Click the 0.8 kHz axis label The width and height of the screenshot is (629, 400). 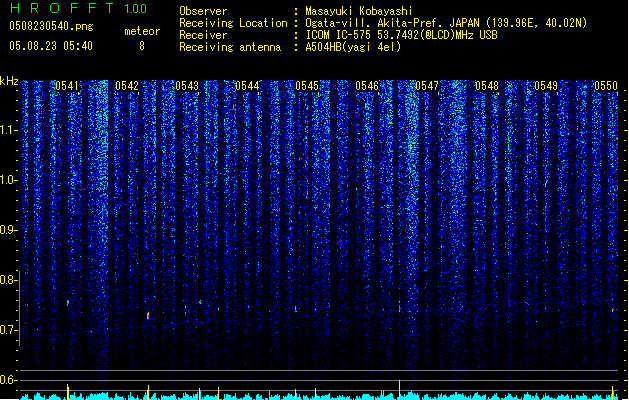[8, 280]
